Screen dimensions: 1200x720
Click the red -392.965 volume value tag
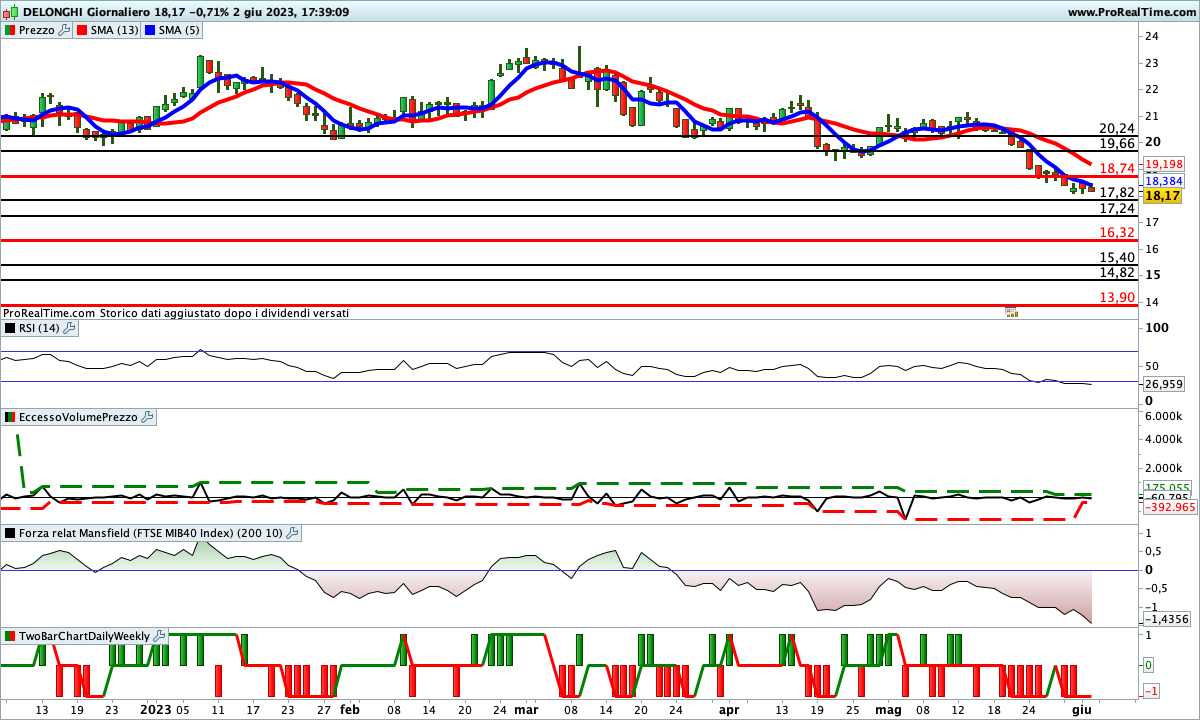1169,507
